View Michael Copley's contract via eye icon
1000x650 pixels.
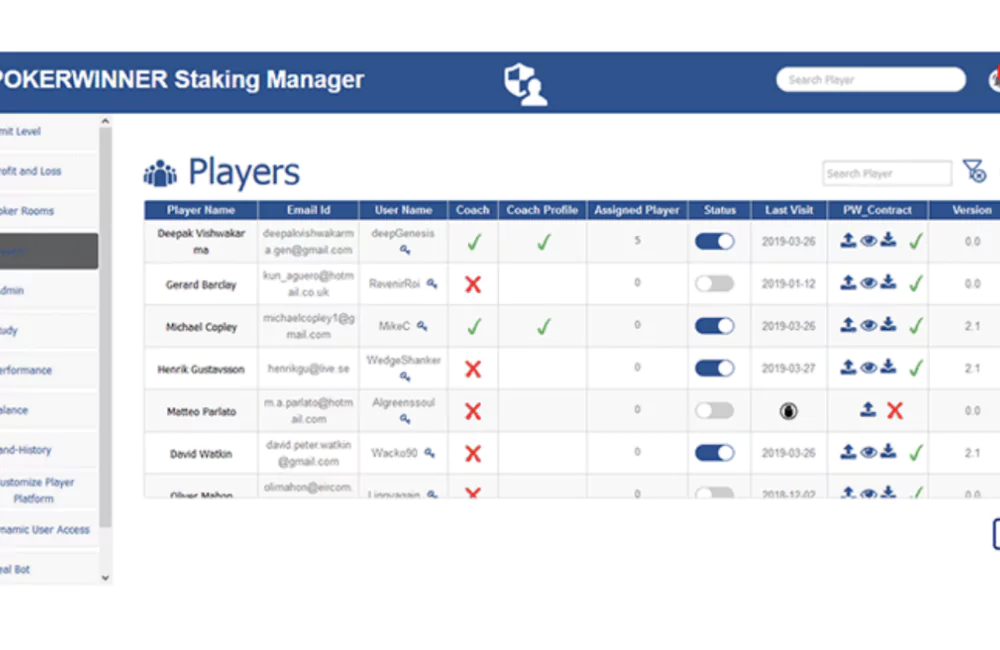(868, 326)
